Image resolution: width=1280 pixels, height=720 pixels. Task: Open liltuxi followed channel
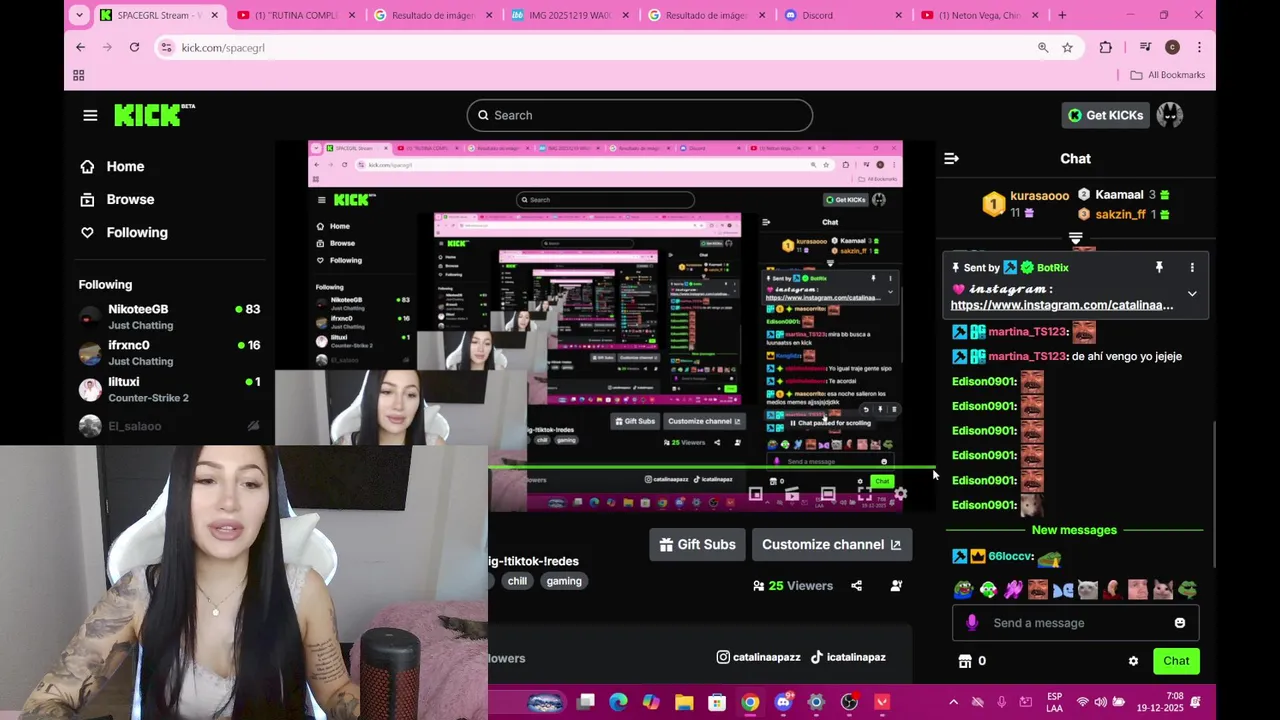pyautogui.click(x=170, y=389)
